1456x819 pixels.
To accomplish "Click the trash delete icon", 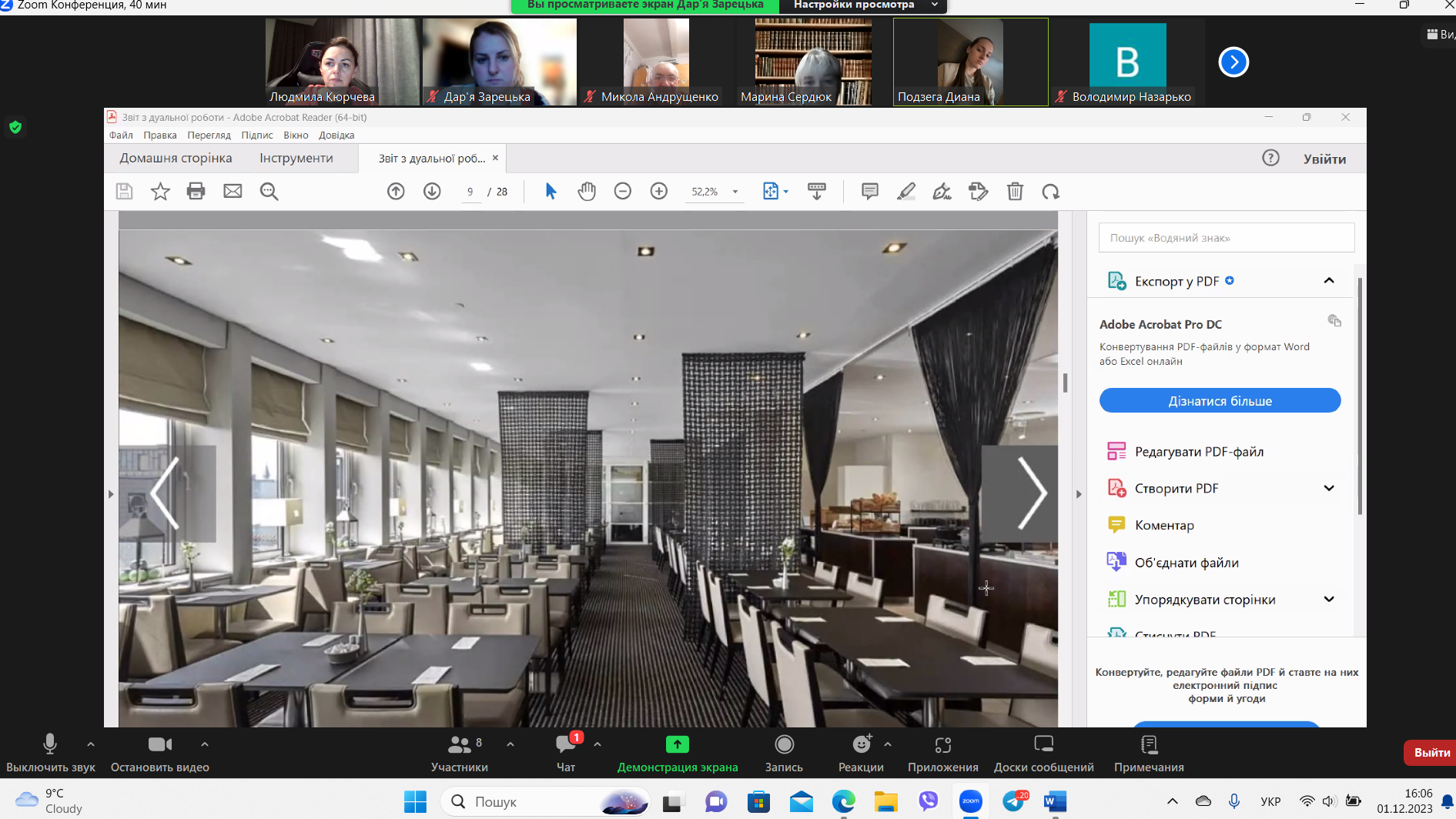I will point(1015,192).
